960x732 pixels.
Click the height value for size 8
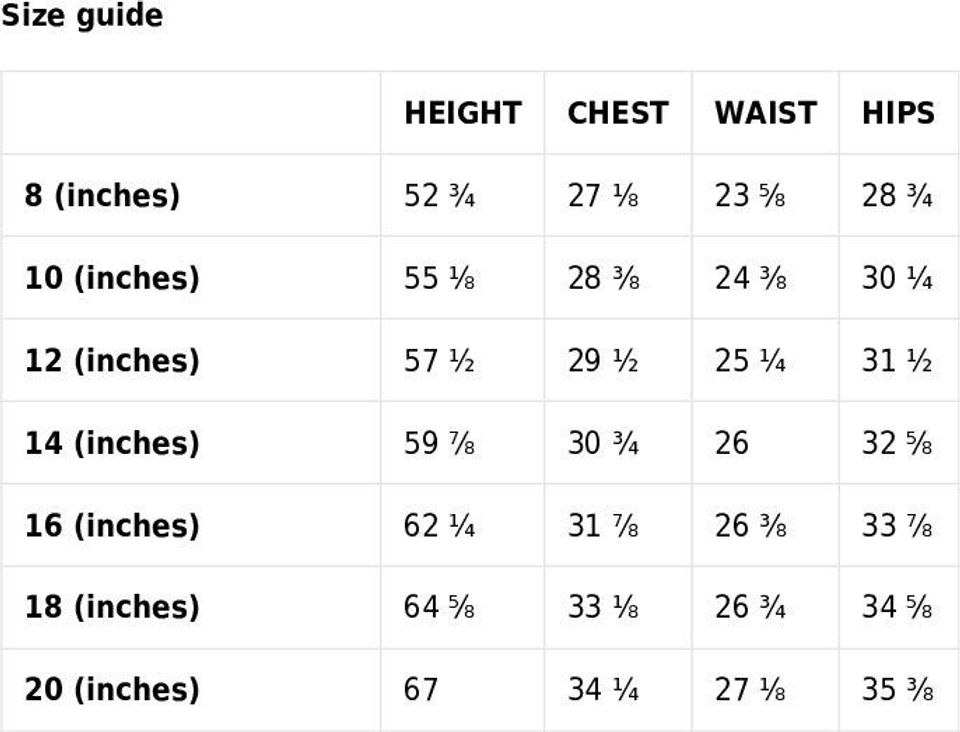439,195
